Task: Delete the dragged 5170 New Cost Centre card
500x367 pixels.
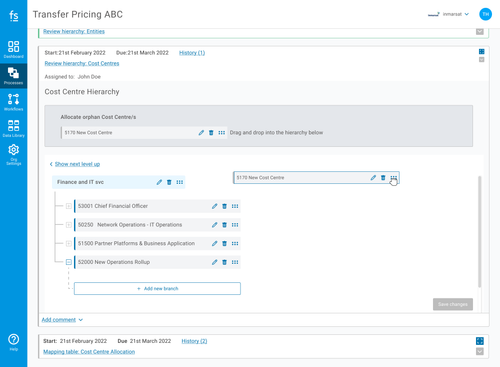Action: (383, 178)
